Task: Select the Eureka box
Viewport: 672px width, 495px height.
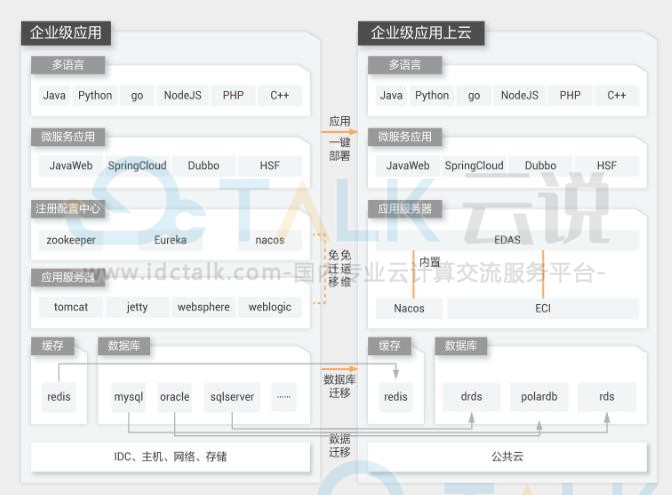Action: 171,240
